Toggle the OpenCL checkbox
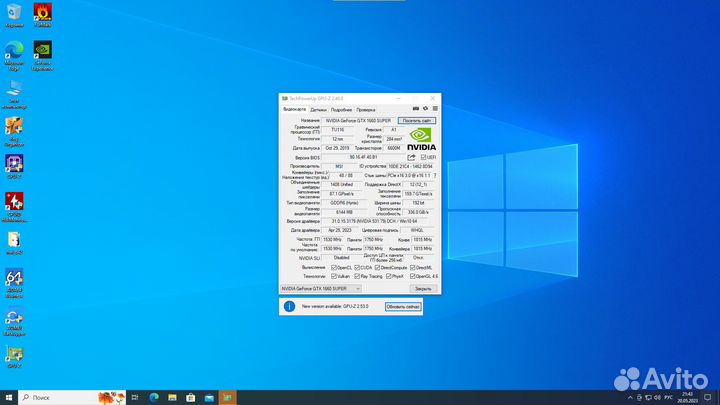720x405 pixels. (x=333, y=267)
